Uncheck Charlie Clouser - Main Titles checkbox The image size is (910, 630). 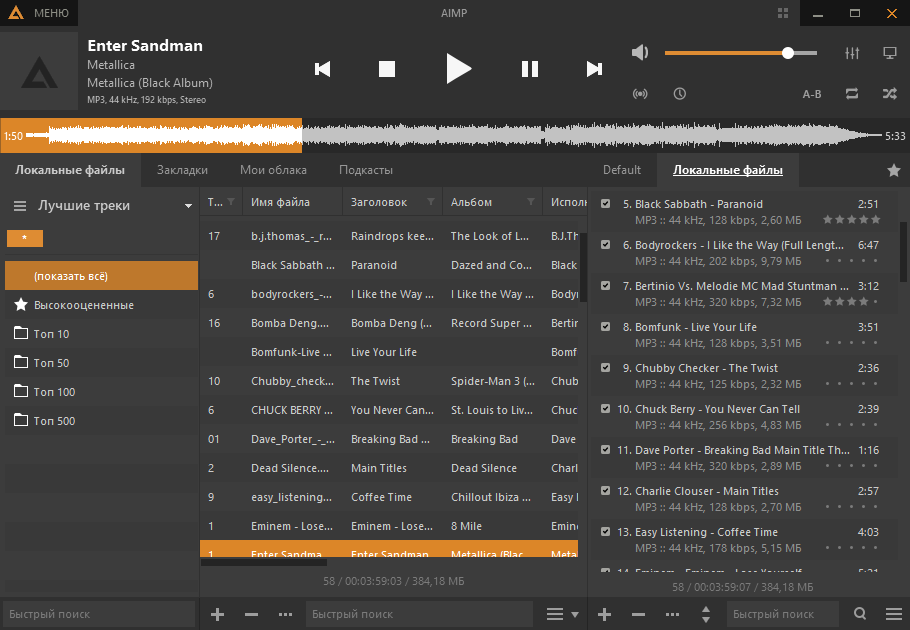pyautogui.click(x=605, y=491)
